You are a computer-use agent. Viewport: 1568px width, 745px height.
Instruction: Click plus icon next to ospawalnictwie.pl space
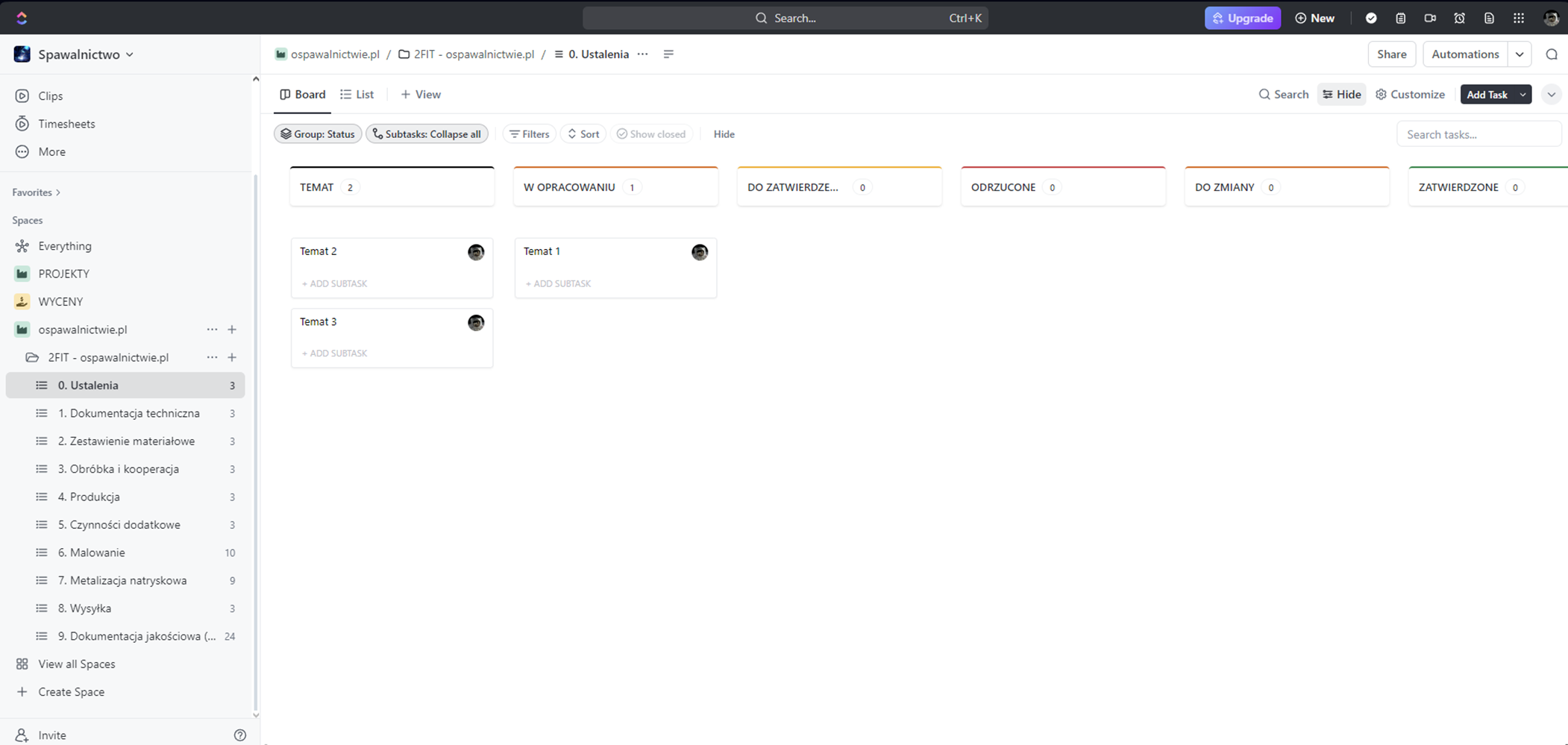(232, 330)
